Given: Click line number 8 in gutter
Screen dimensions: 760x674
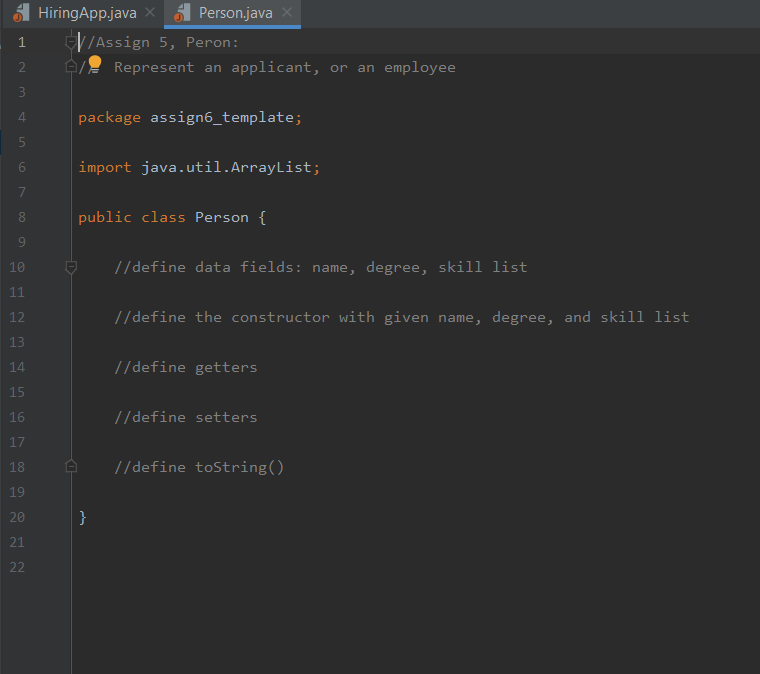Looking at the screenshot, I should pos(22,217).
